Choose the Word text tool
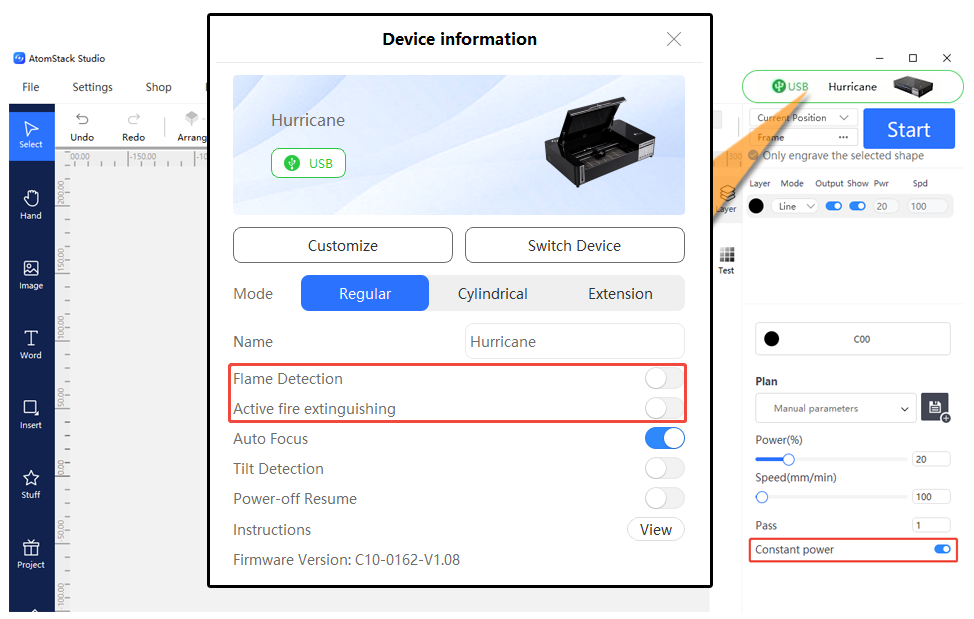The height and width of the screenshot is (619, 974). pyautogui.click(x=31, y=345)
